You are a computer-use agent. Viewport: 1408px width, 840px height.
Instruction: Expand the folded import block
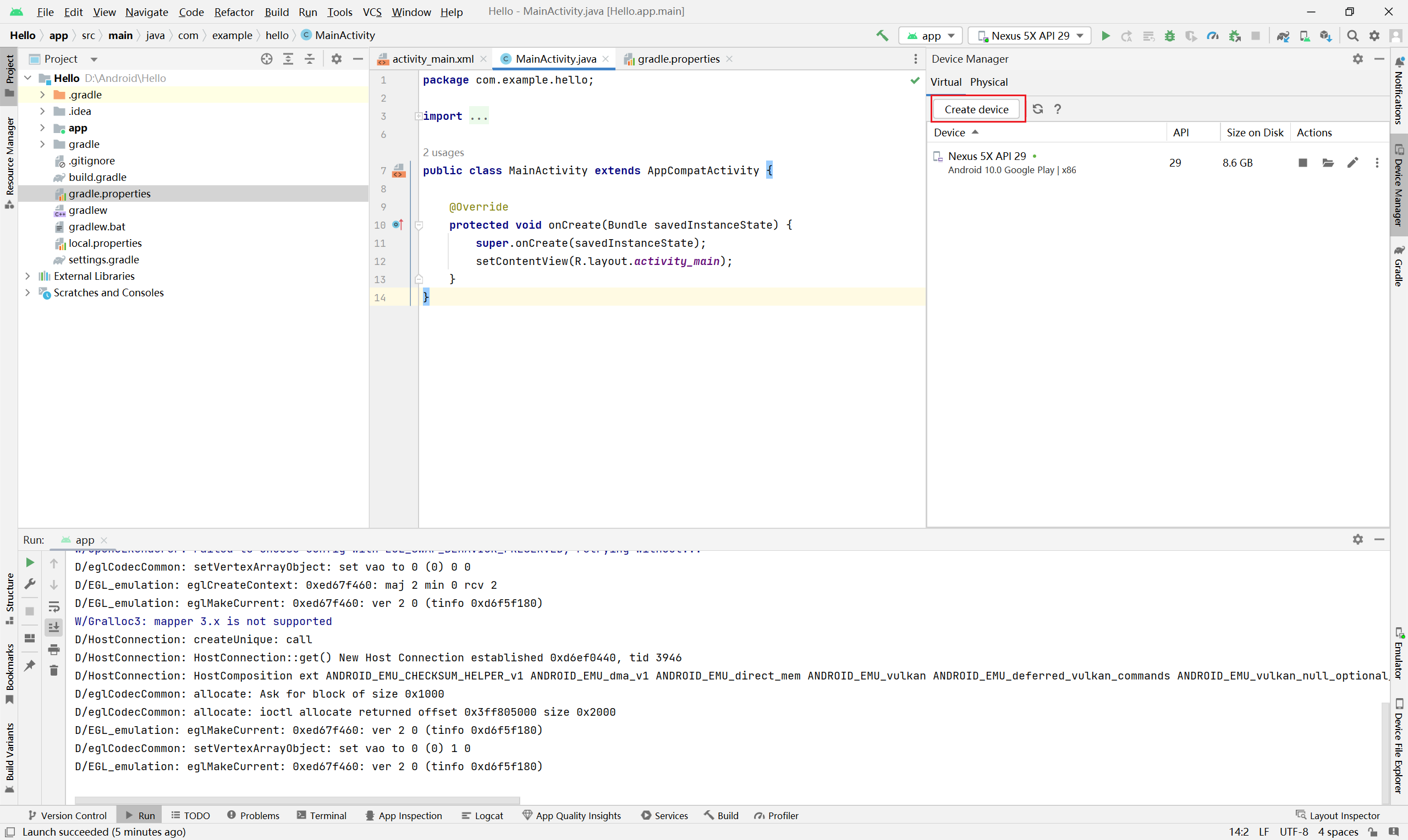coord(419,116)
